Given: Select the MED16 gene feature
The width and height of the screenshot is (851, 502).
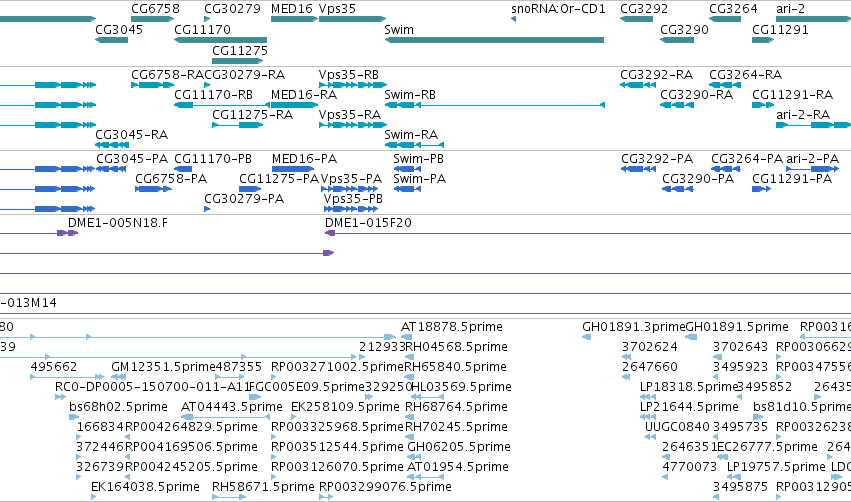Looking at the screenshot, I should tap(294, 19).
